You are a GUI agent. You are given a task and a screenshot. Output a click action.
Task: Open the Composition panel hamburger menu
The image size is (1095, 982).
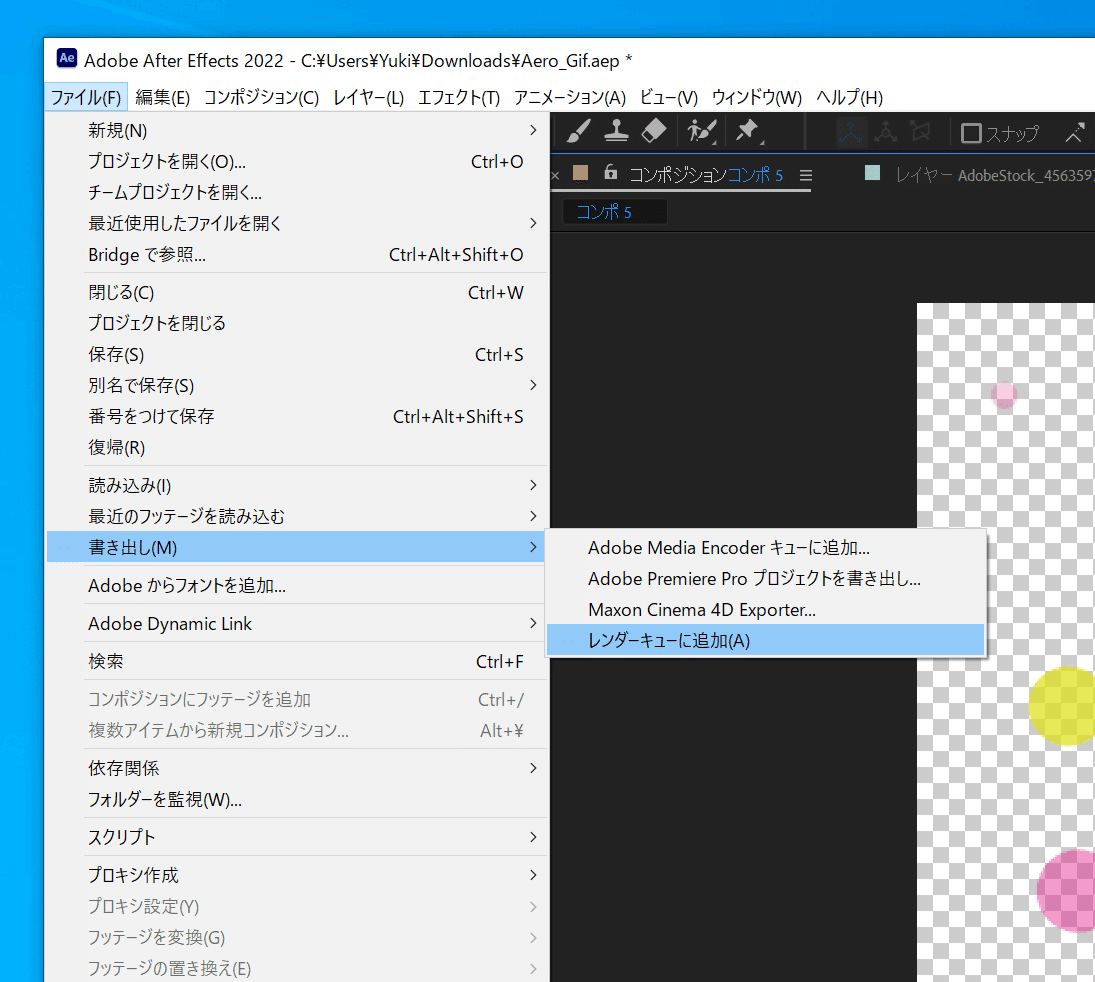click(807, 174)
